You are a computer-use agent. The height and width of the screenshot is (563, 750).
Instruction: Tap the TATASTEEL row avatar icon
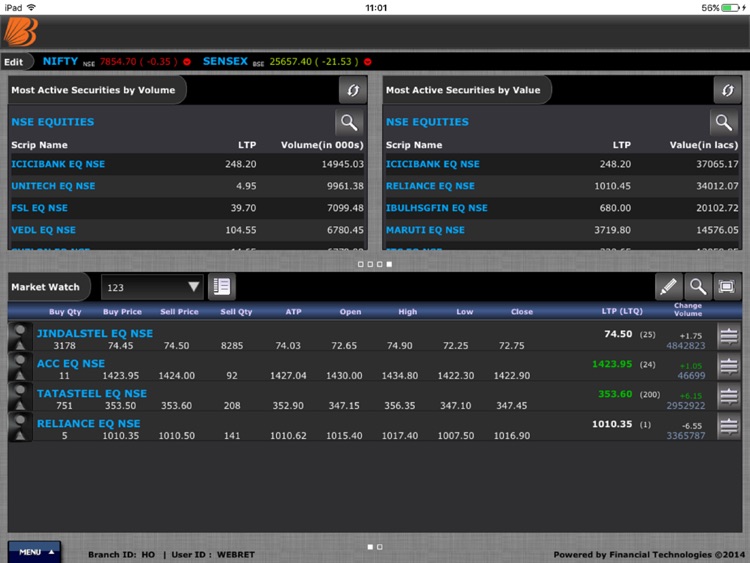[20, 397]
